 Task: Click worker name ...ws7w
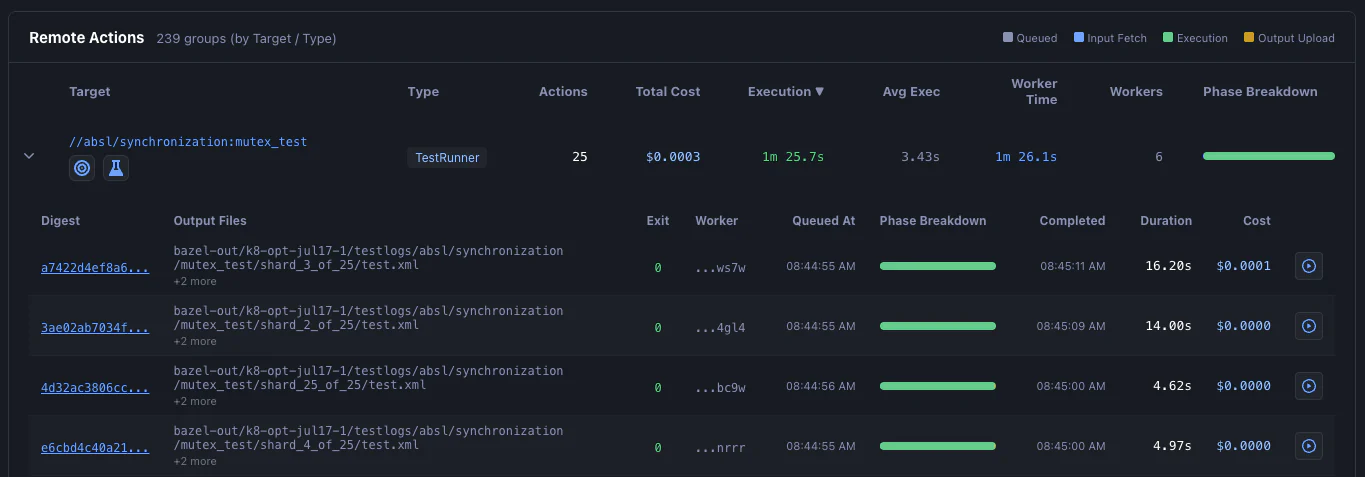click(x=721, y=267)
